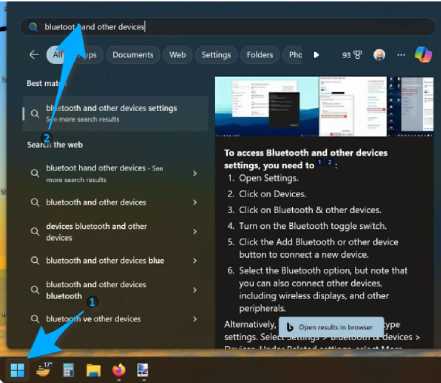
Task: Switch to the Web filter tab
Action: [178, 55]
